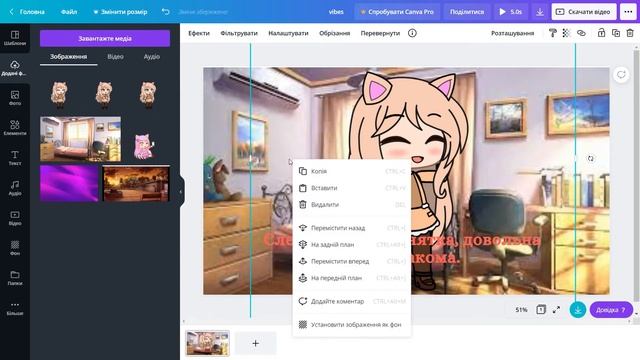Play the 5.0s video preview
The width and height of the screenshot is (640, 360).
[x=511, y=12]
